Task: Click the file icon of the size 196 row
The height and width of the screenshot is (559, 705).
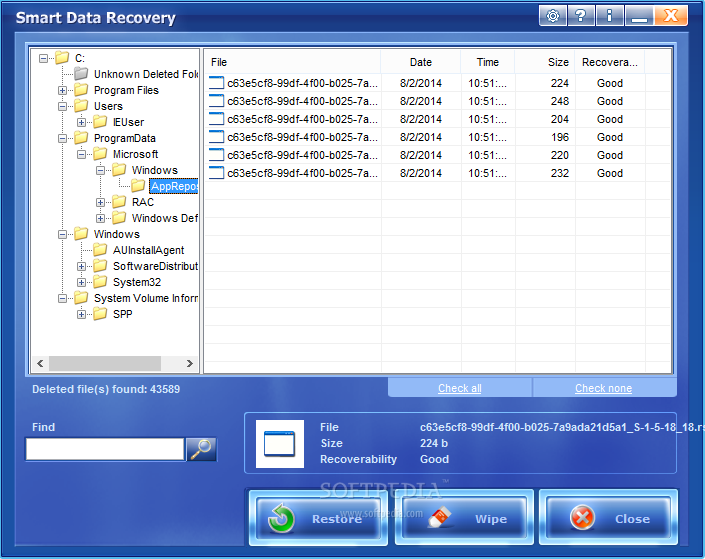Action: (x=216, y=137)
